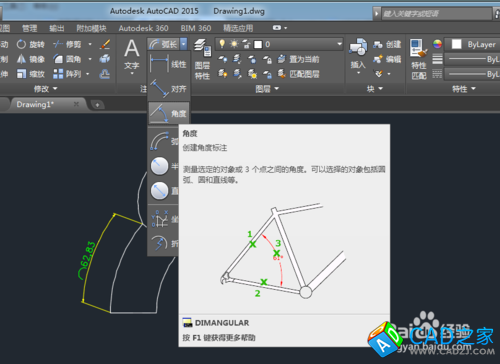The width and height of the screenshot is (500, 364).
Task: Click Thaw All Layers icon
Action: tap(252, 73)
